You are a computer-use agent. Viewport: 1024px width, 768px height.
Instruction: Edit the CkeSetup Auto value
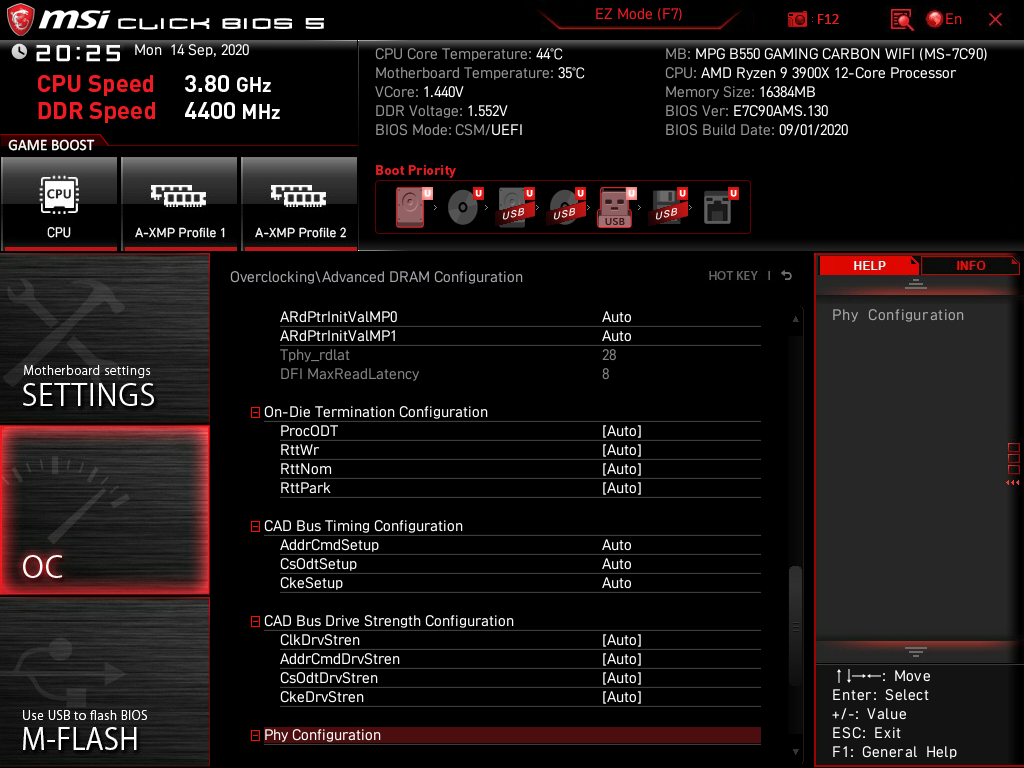pos(616,583)
